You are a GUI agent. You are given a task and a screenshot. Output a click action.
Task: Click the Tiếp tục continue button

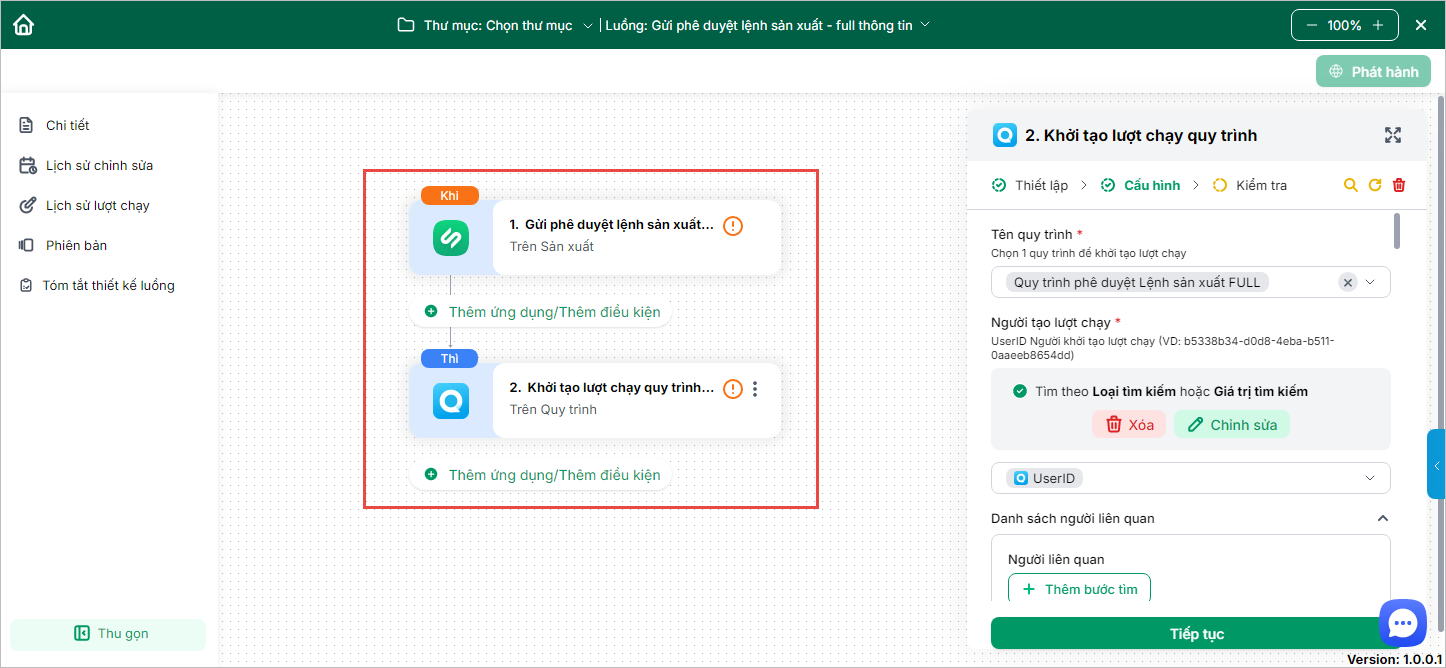[1196, 633]
